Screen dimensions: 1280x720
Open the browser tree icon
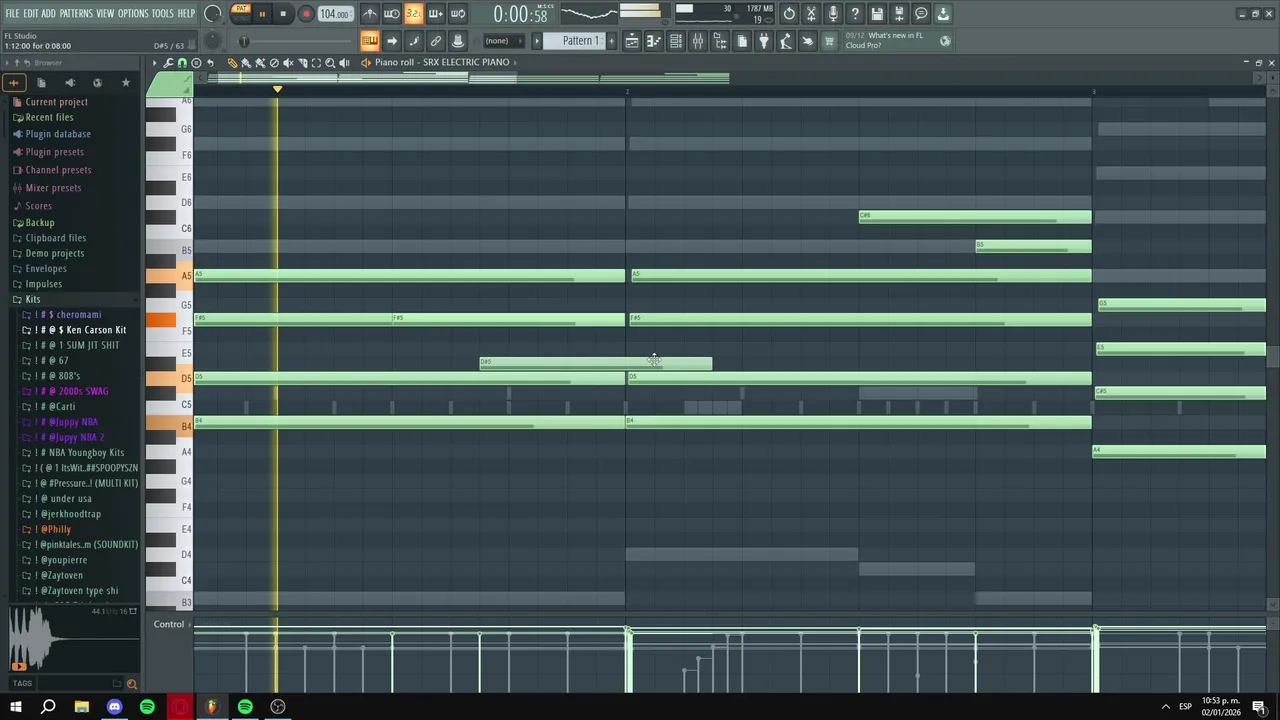pyautogui.click(x=720, y=41)
